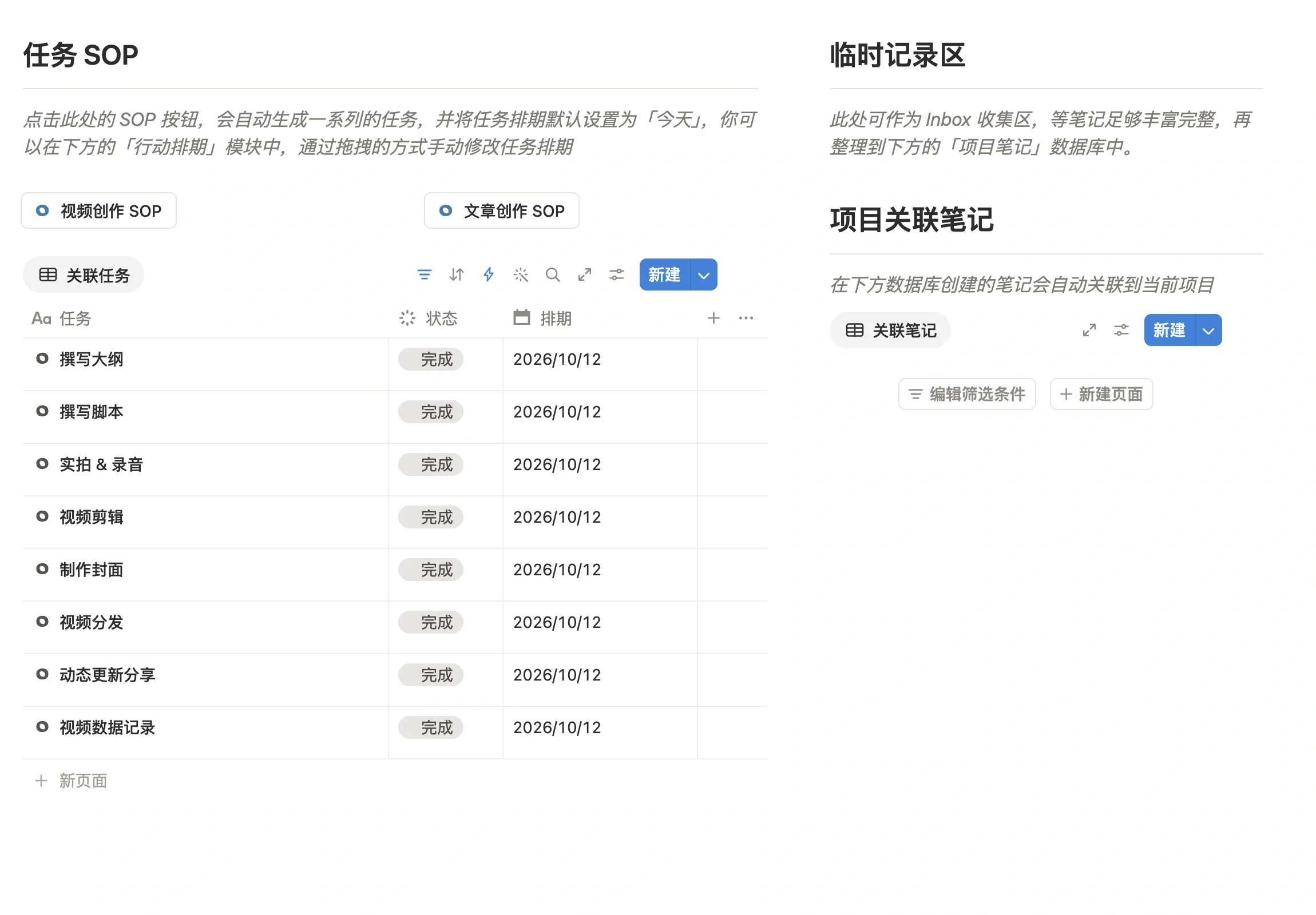Add a row via 新页面
Image resolution: width=1316 pixels, height=915 pixels.
71,781
